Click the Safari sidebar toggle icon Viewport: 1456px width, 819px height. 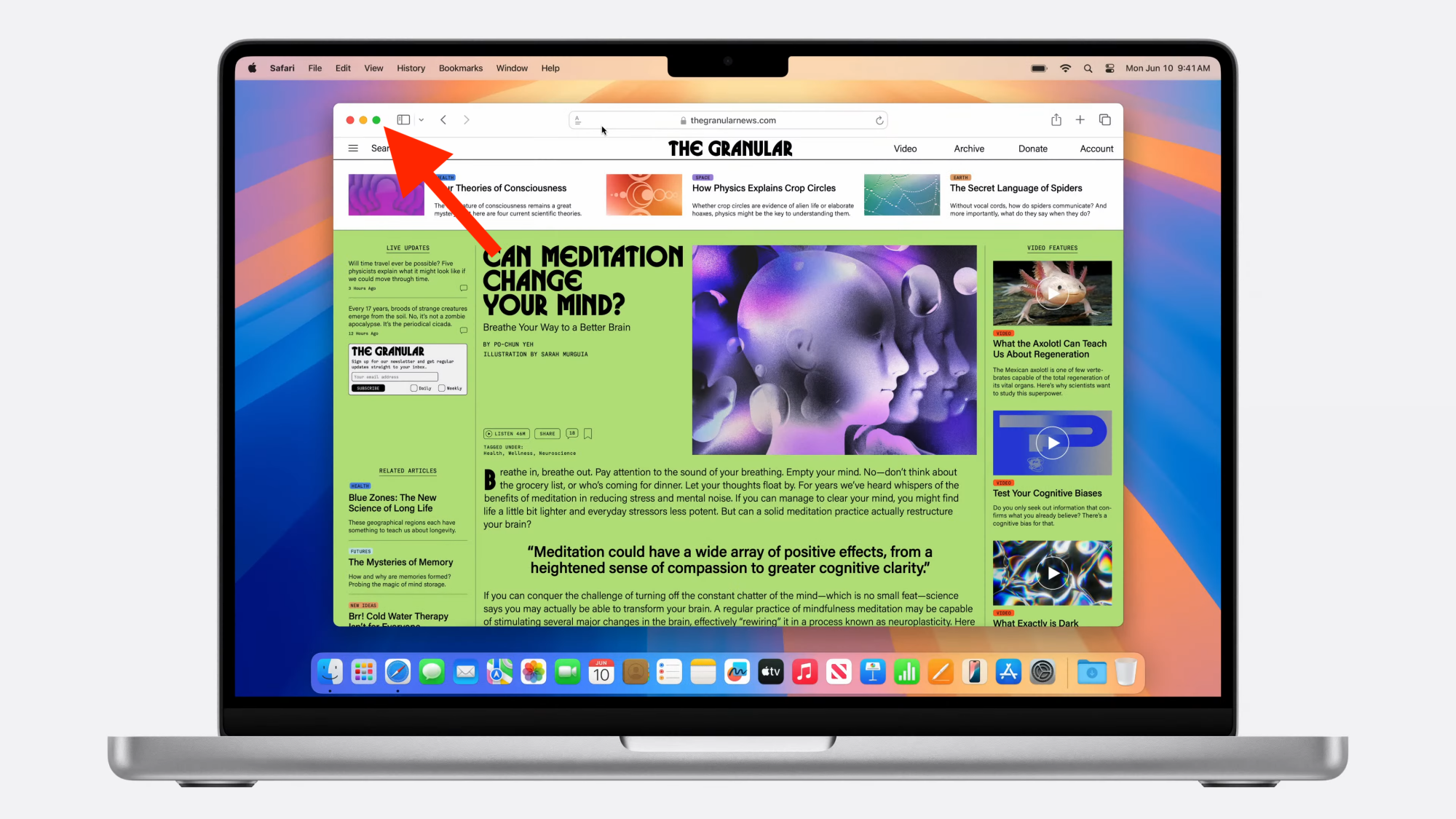[x=403, y=119]
